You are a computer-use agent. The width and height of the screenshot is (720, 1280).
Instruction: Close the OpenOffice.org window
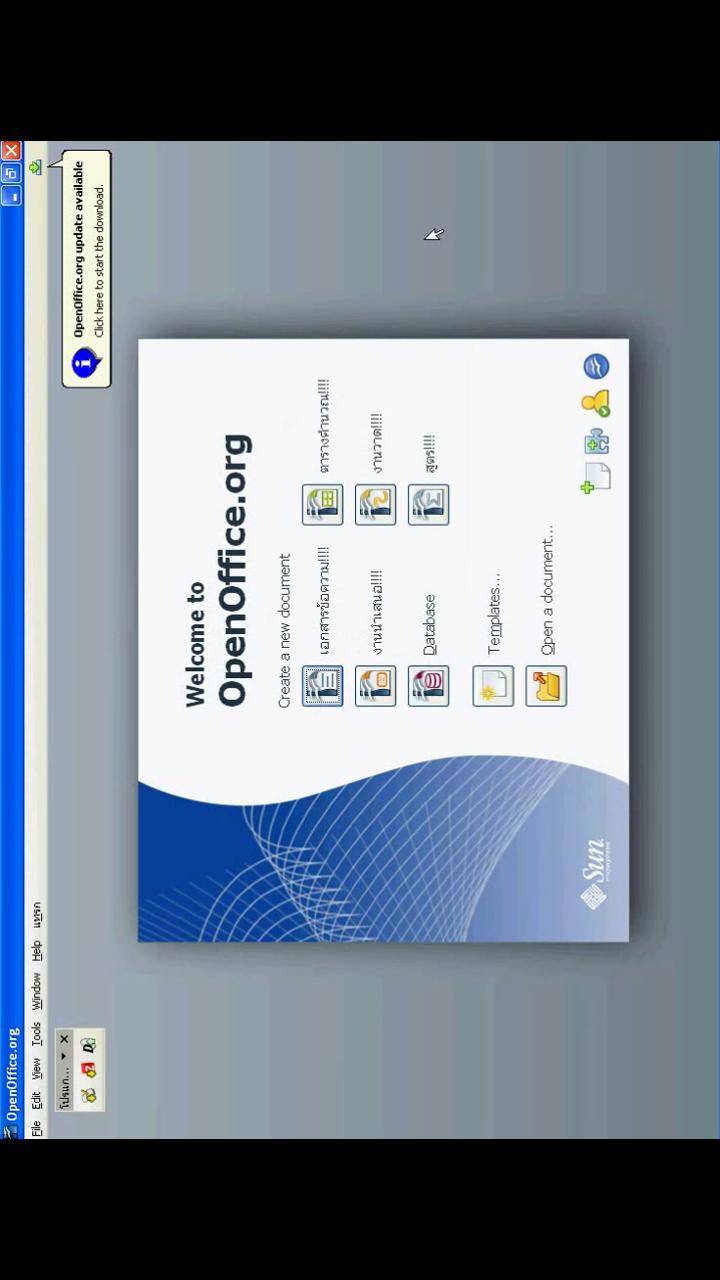pos(11,151)
